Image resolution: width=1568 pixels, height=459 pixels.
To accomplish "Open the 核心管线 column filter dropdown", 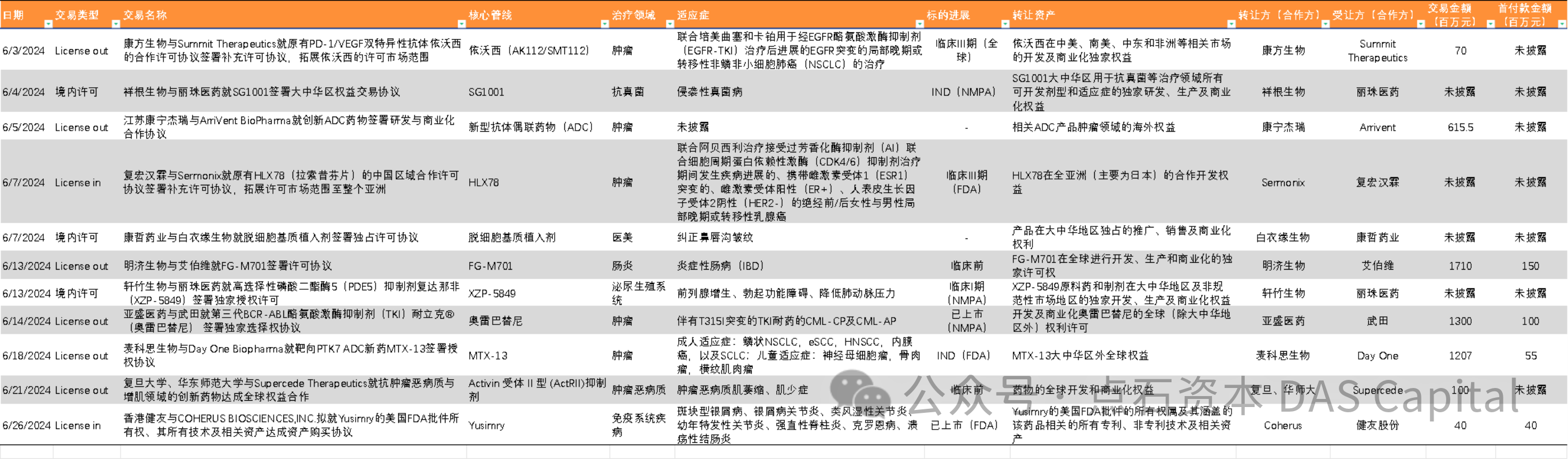I will point(604,24).
